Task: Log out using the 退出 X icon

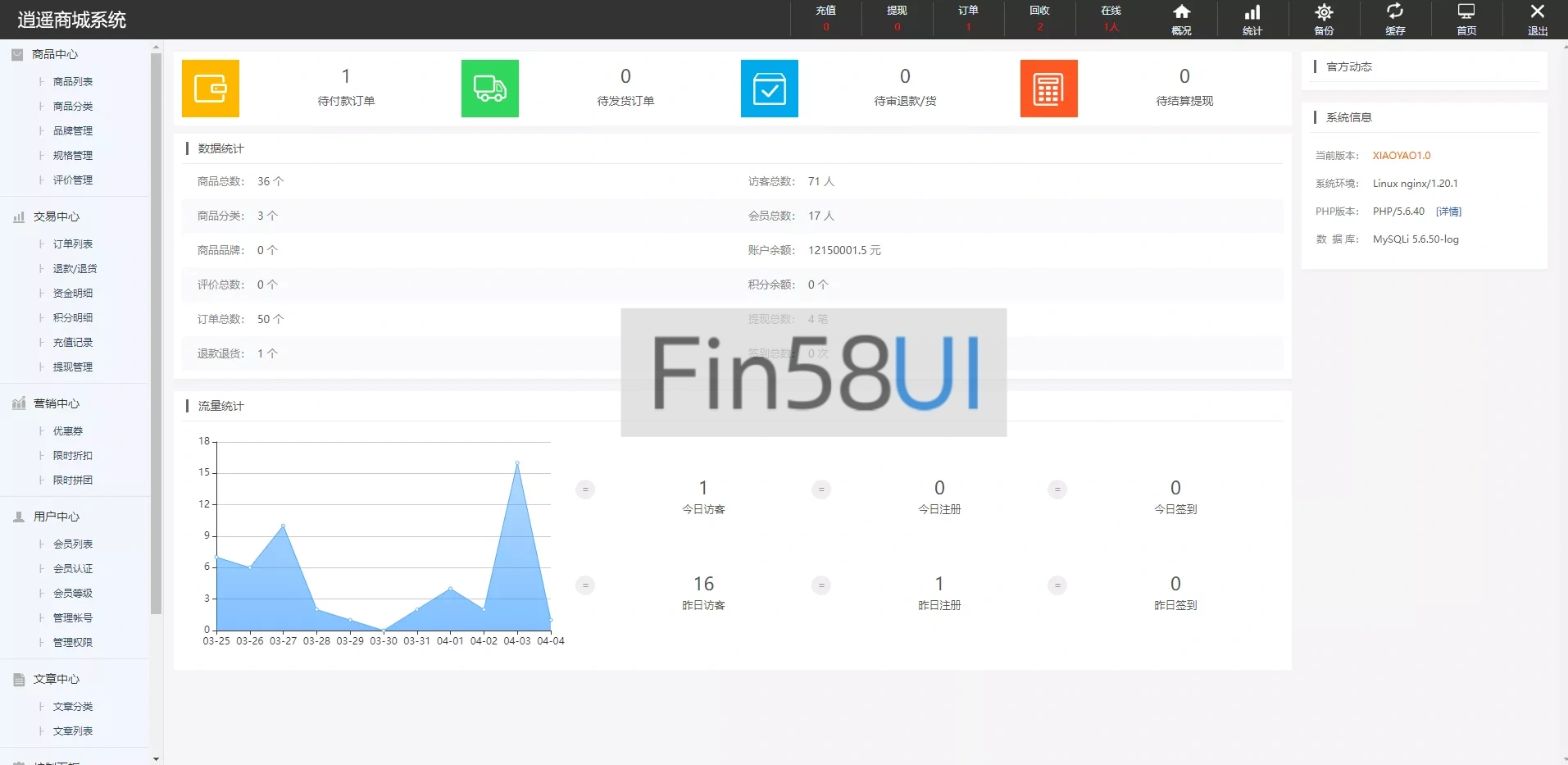Action: (1538, 19)
